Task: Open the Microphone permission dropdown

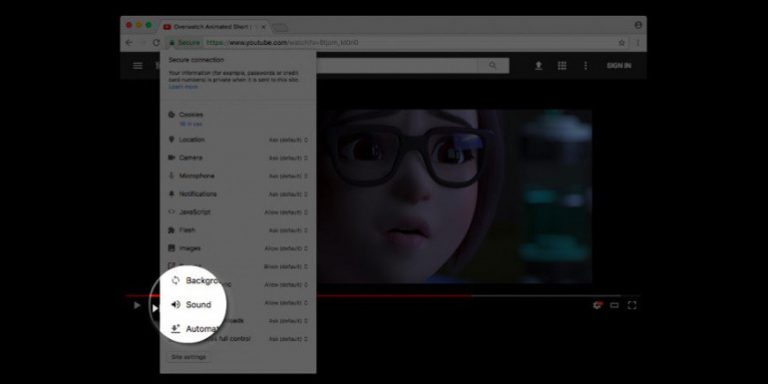Action: click(288, 176)
